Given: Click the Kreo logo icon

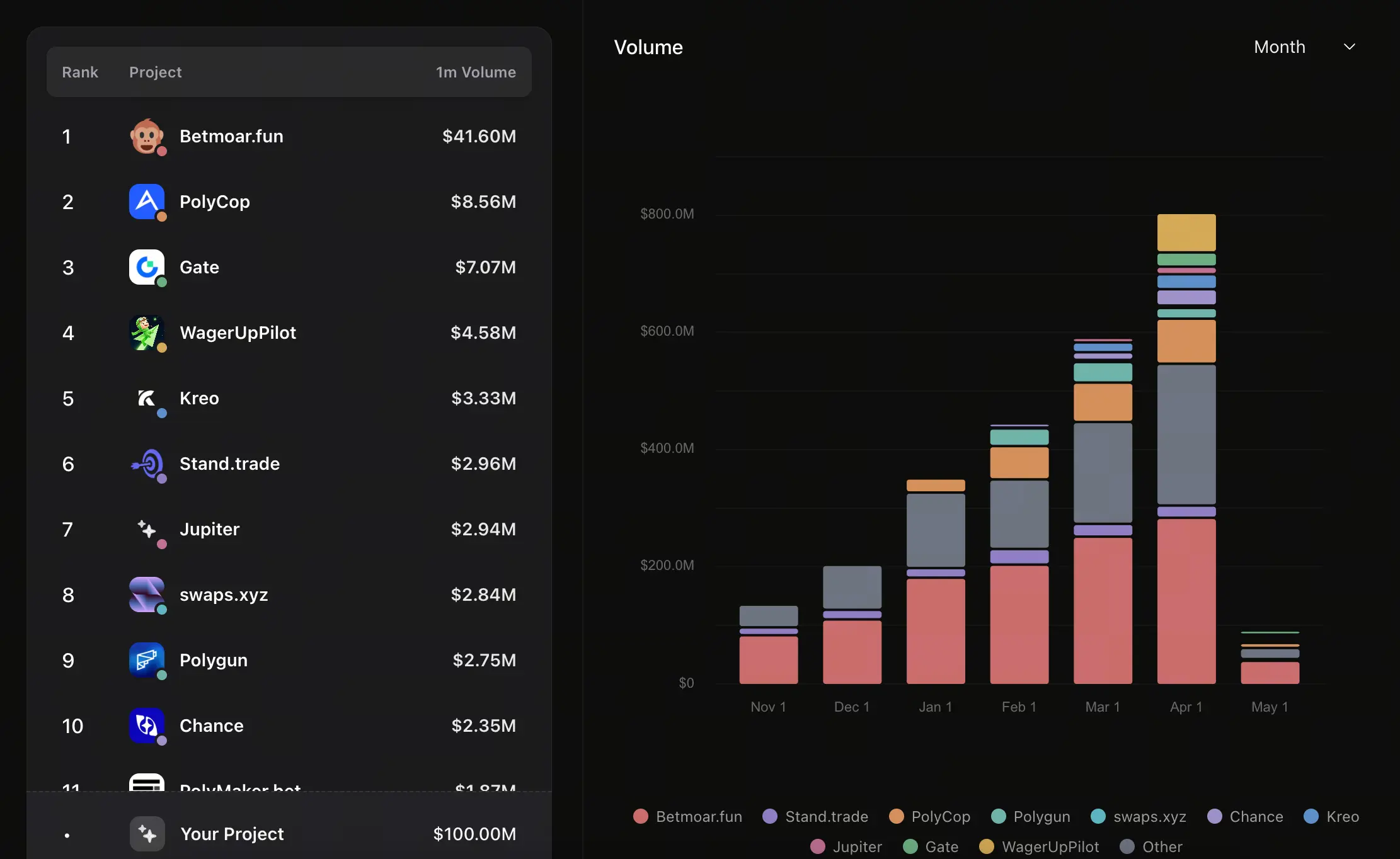Looking at the screenshot, I should point(147,398).
